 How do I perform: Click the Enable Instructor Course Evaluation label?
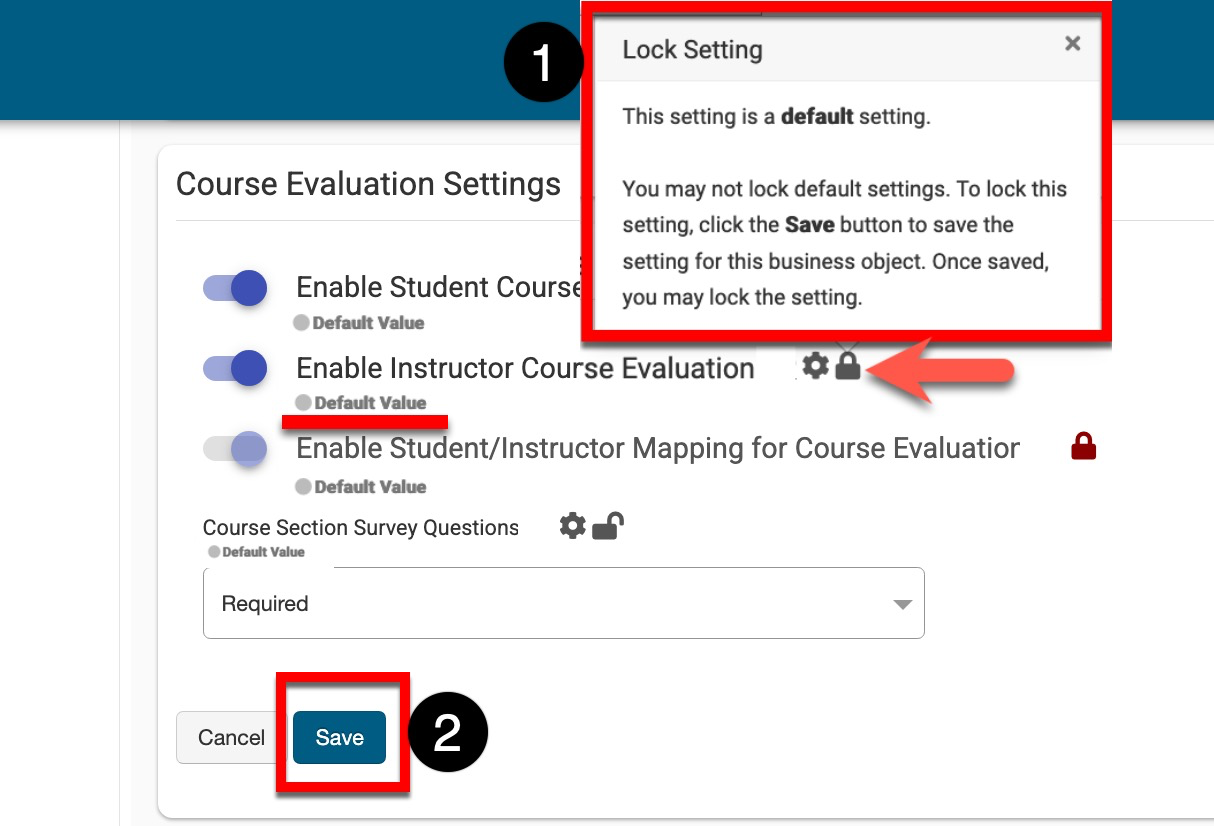(525, 368)
